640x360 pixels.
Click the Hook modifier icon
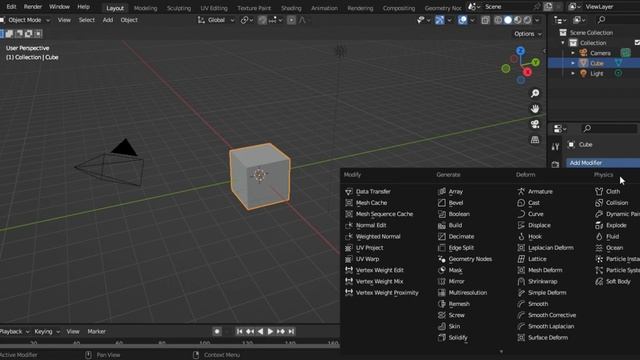[521, 236]
